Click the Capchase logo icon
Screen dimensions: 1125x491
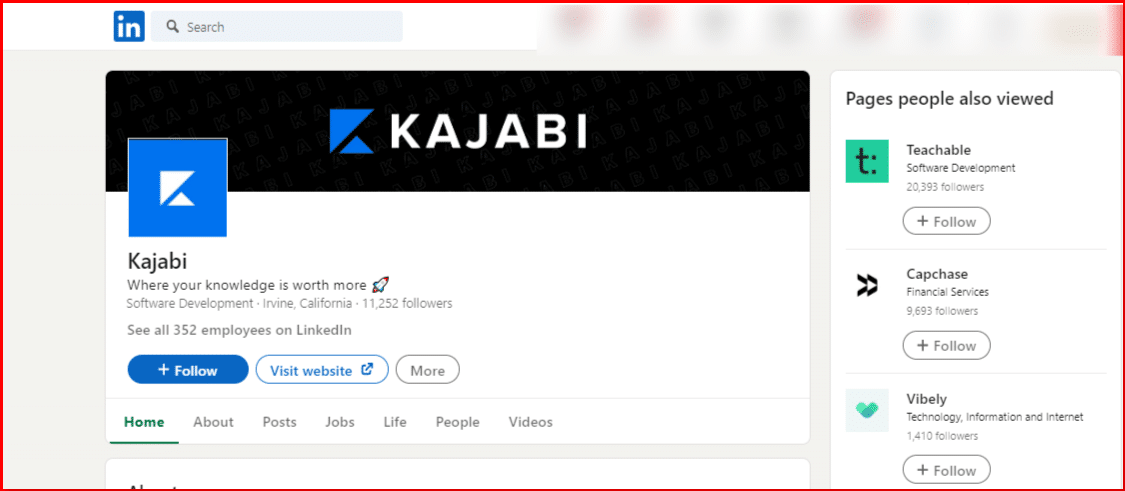(867, 285)
